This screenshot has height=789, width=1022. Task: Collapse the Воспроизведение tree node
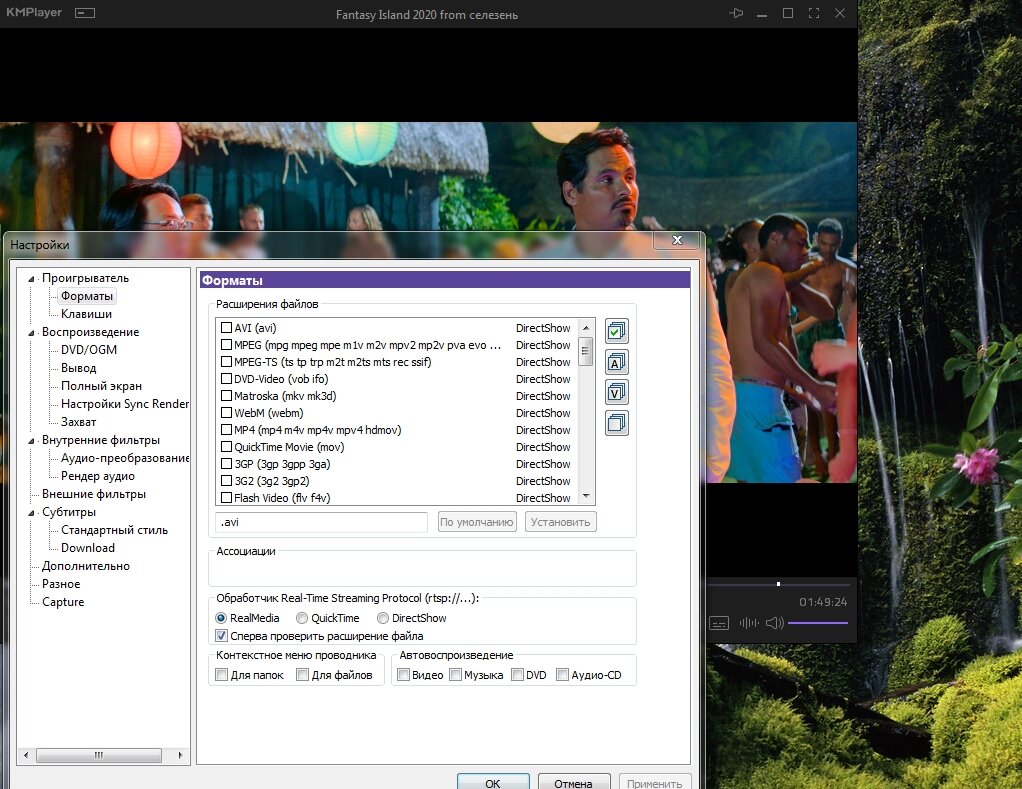(31, 333)
